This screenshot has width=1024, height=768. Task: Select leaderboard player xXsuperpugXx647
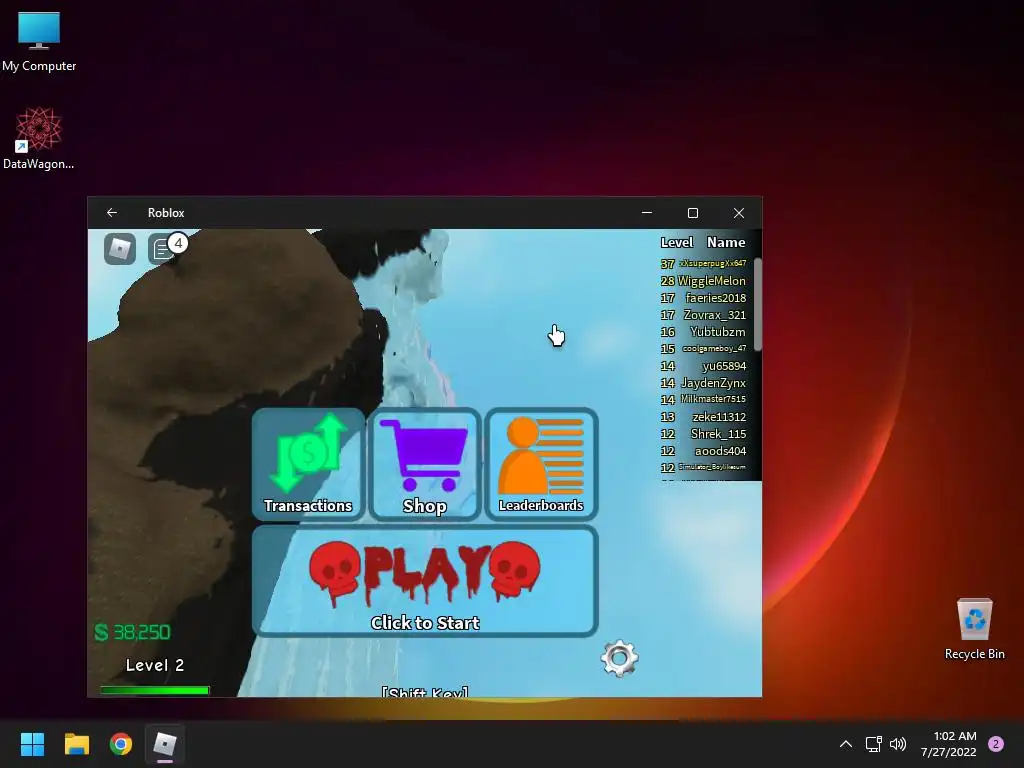[x=712, y=263]
